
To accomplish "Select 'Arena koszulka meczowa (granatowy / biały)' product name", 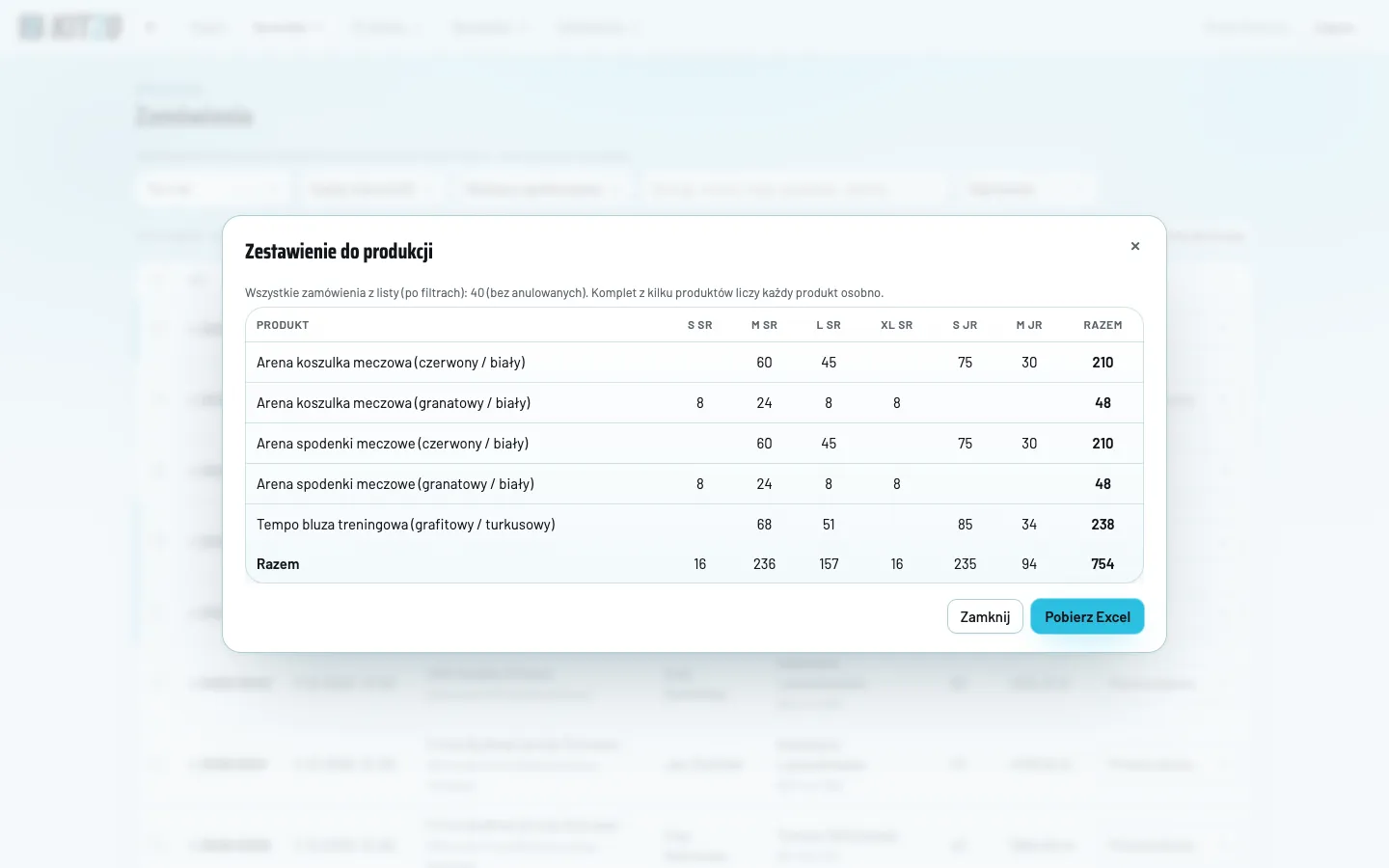I will [x=394, y=403].
